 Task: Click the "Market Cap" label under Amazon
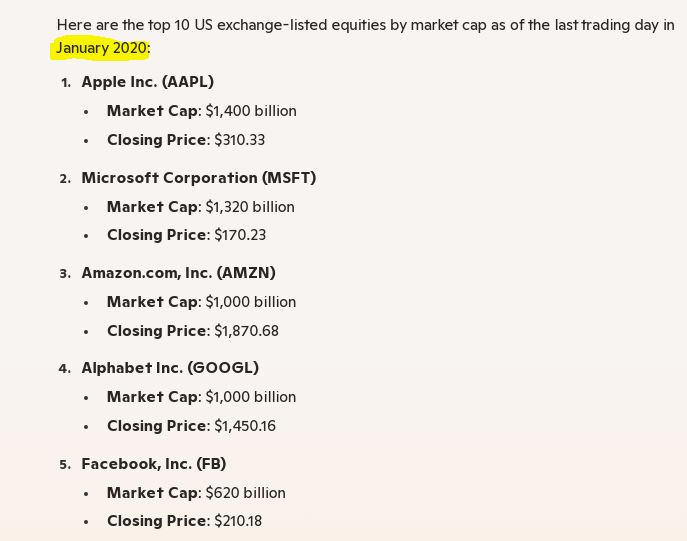(x=152, y=302)
